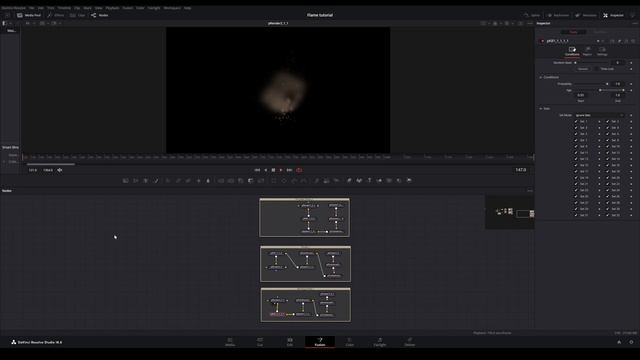Add a Merge 3D node from toolbar
Image resolution: width=640 pixels, height=360 pixels.
[379, 180]
